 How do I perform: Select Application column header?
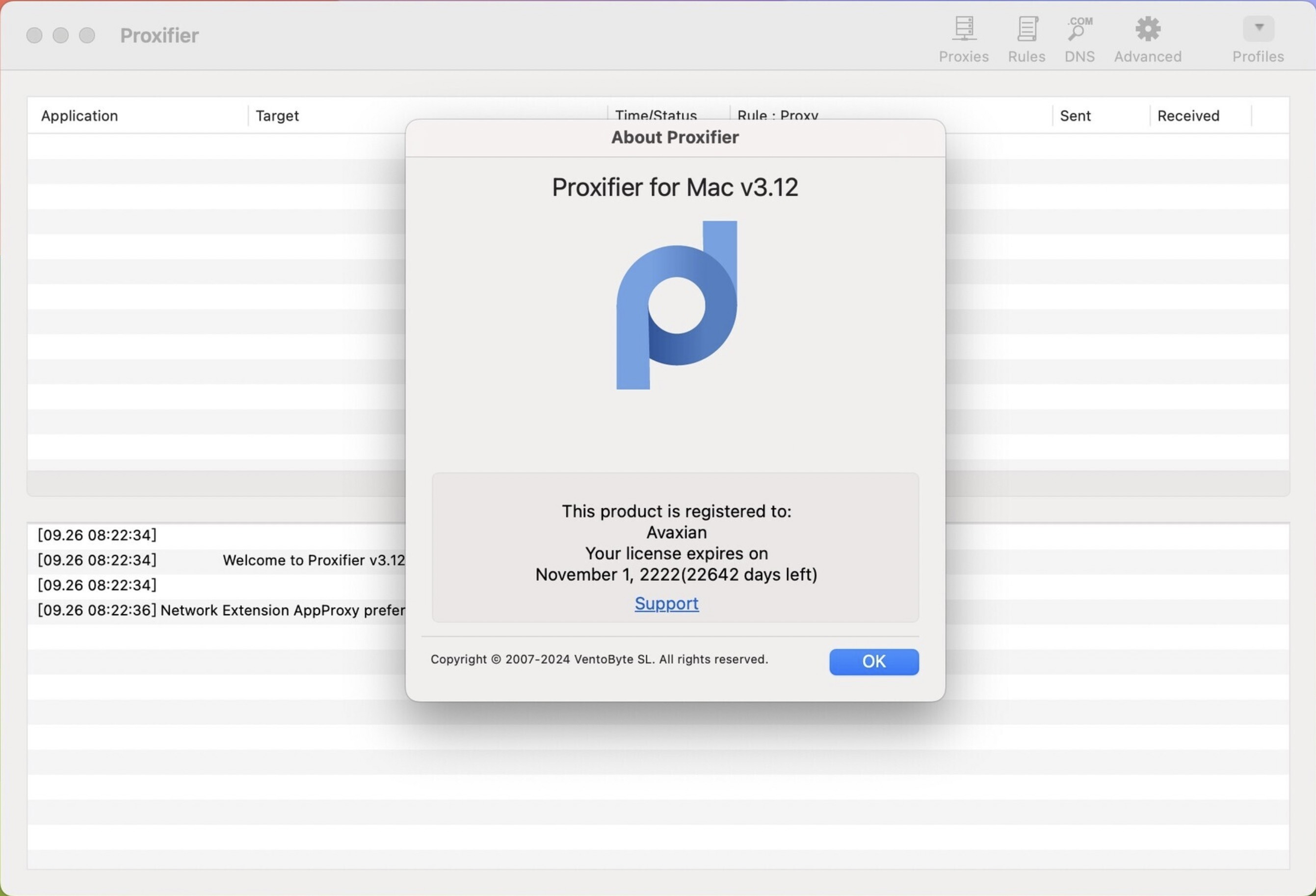79,115
